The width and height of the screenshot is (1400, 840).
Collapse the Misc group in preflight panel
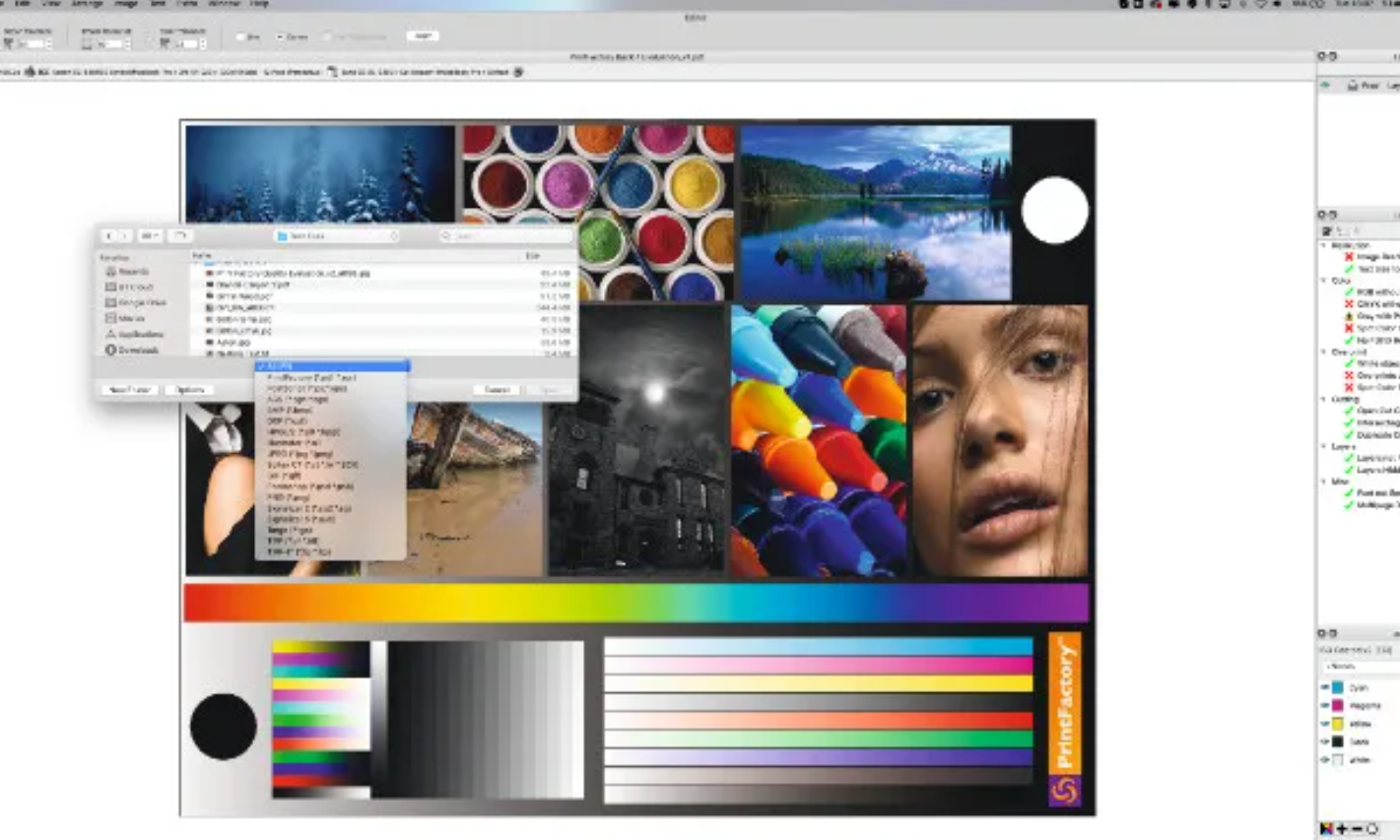coord(1324,482)
